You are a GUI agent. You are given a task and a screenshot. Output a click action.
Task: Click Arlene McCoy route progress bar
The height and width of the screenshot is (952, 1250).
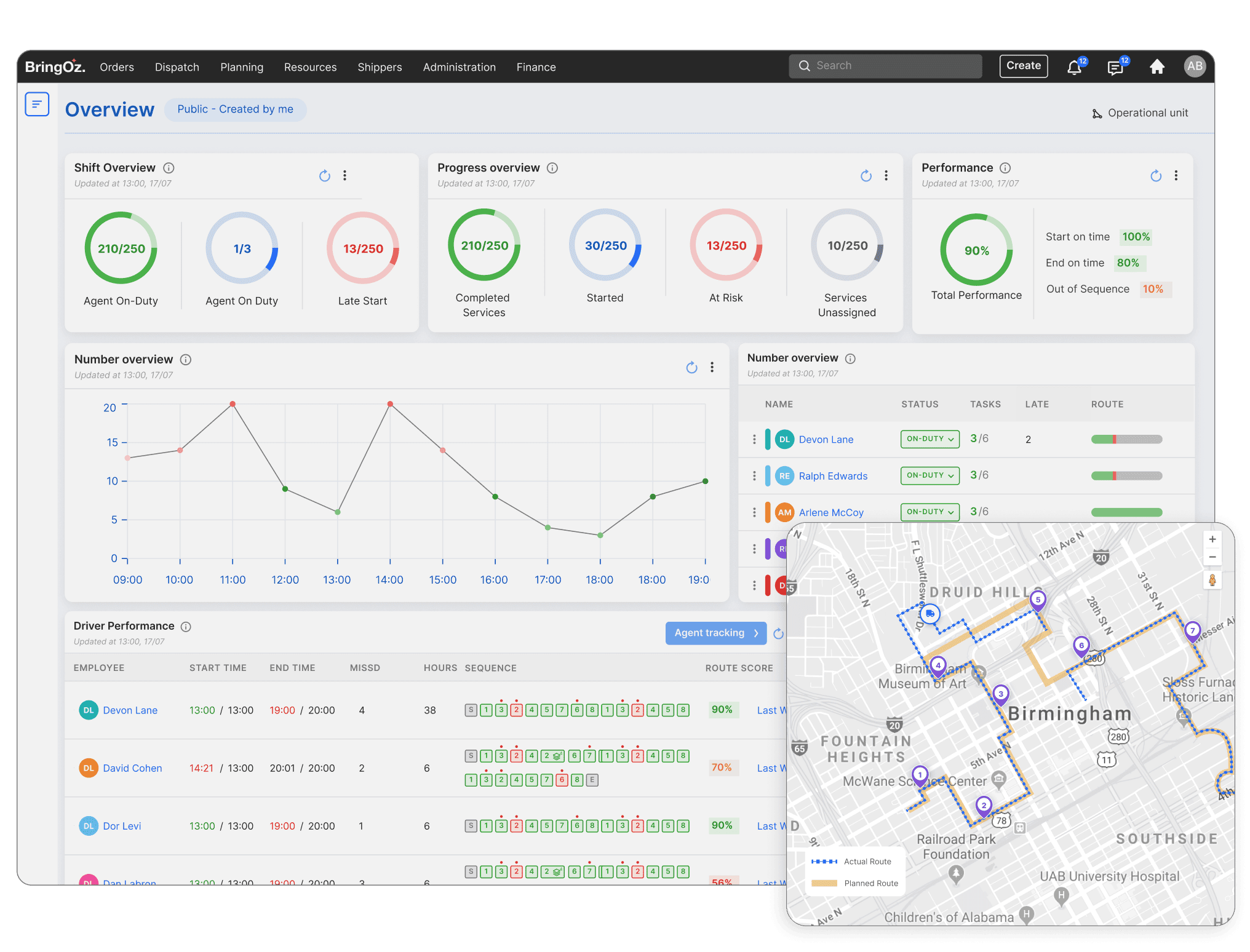(x=1126, y=512)
